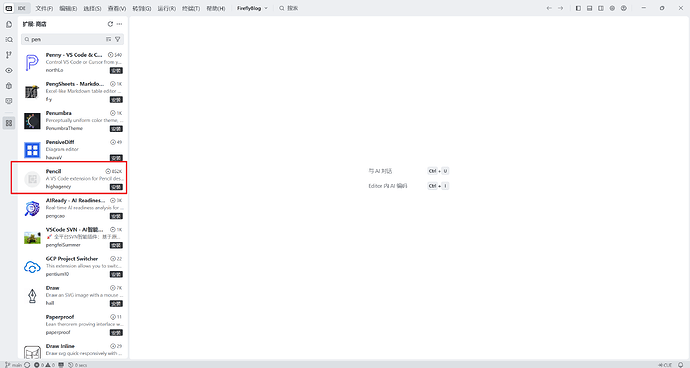This screenshot has height=368, width=690.
Task: Install the AIReady extension
Action: click(116, 216)
